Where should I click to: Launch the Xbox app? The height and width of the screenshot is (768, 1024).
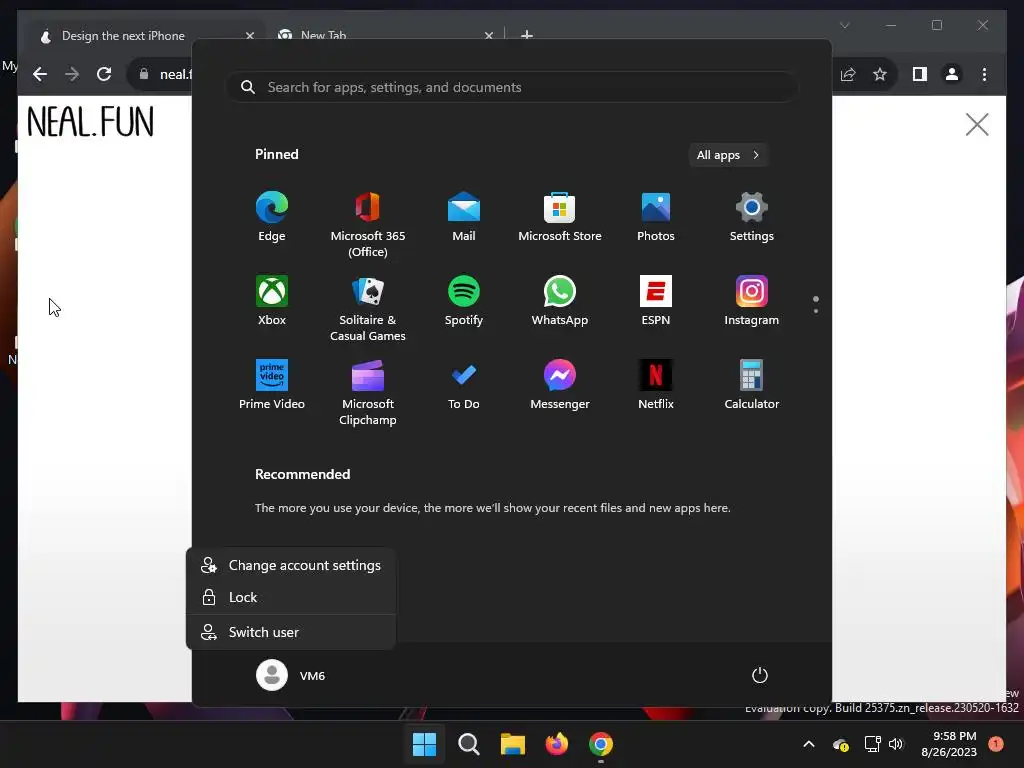(x=272, y=300)
